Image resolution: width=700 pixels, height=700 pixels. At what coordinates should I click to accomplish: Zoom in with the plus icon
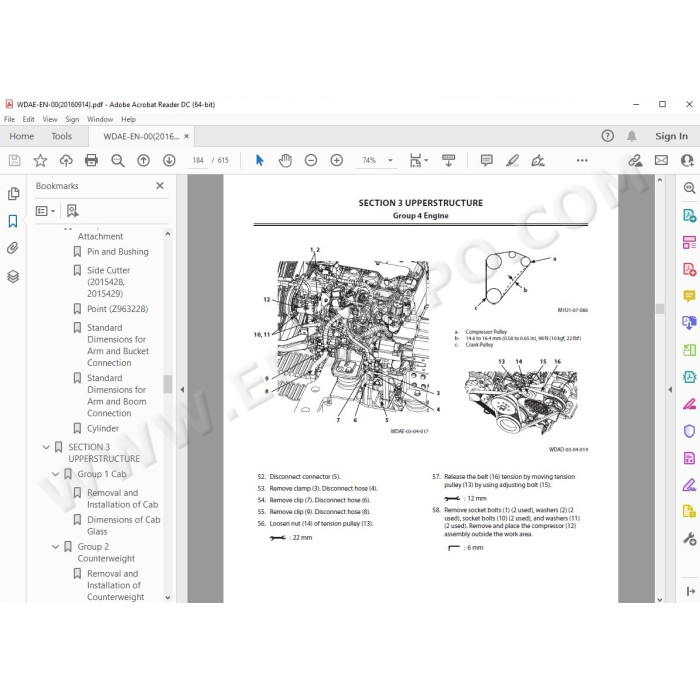(x=337, y=160)
